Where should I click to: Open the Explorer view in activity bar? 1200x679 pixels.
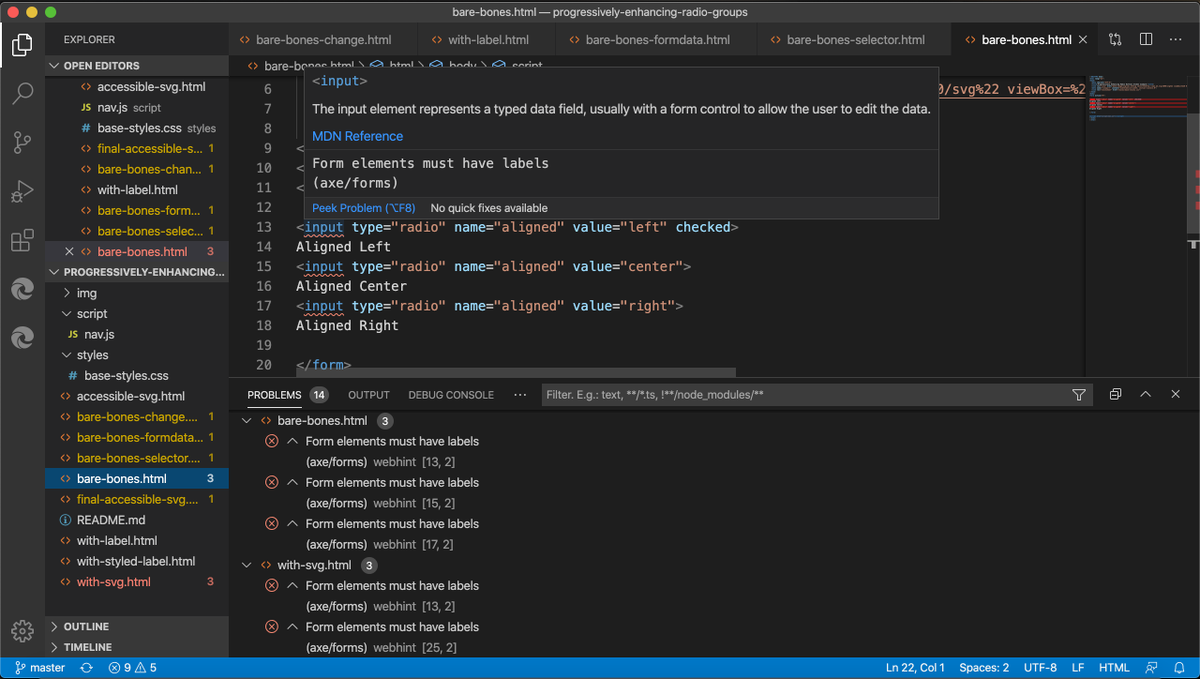(22, 44)
